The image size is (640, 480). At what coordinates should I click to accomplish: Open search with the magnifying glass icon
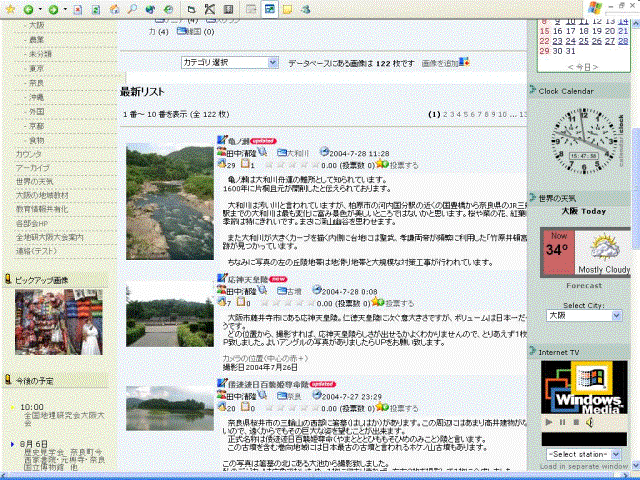click(x=132, y=9)
